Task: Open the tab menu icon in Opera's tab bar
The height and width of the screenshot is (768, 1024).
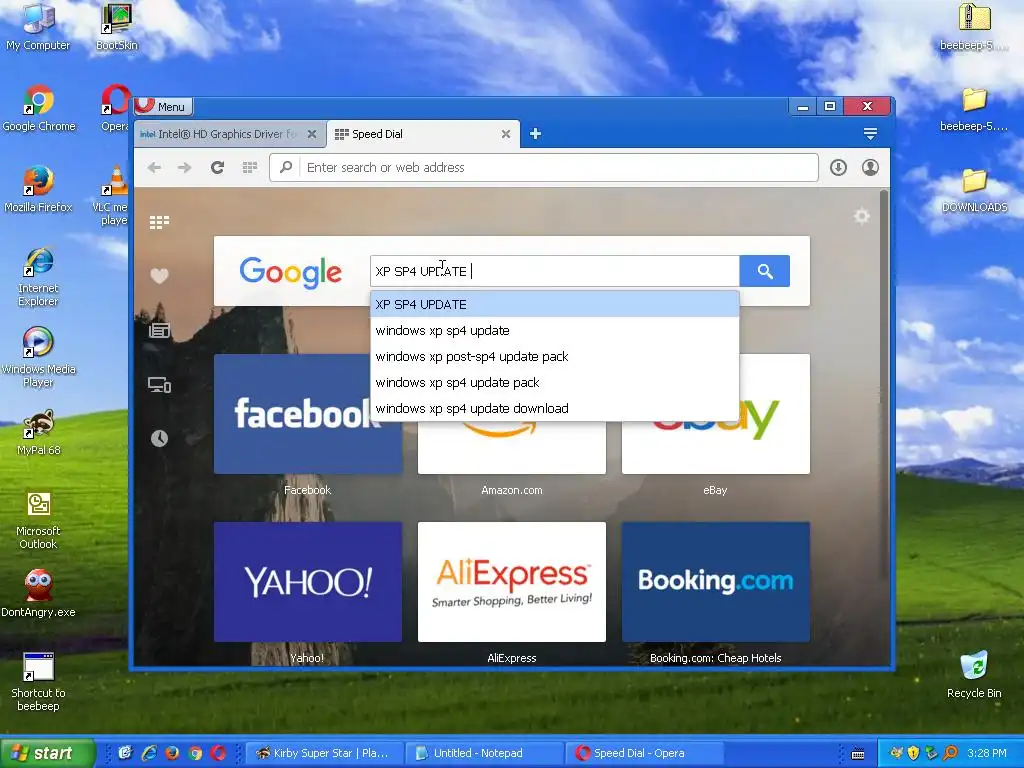Action: (x=870, y=134)
